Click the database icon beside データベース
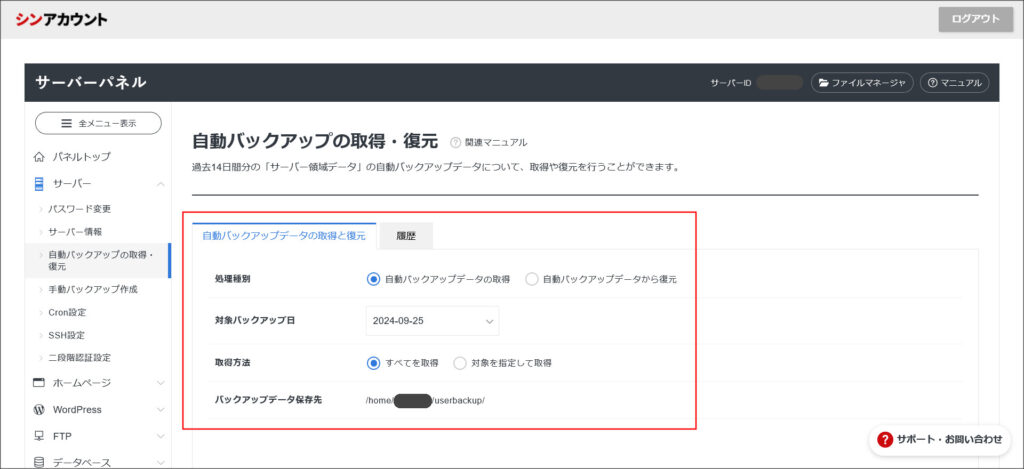 click(x=39, y=462)
